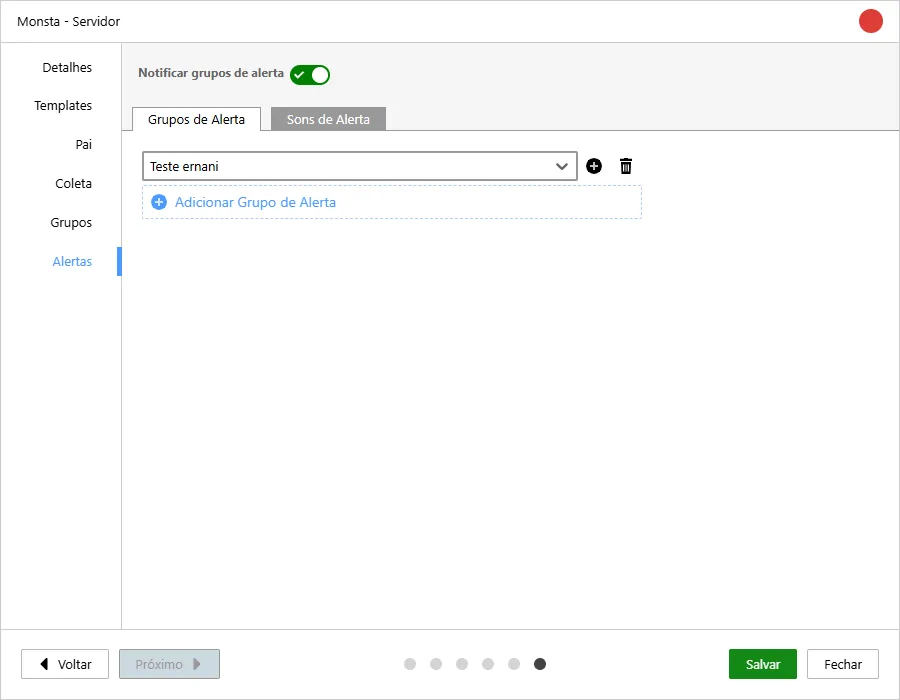Select the Grupos sidebar item

(x=71, y=223)
